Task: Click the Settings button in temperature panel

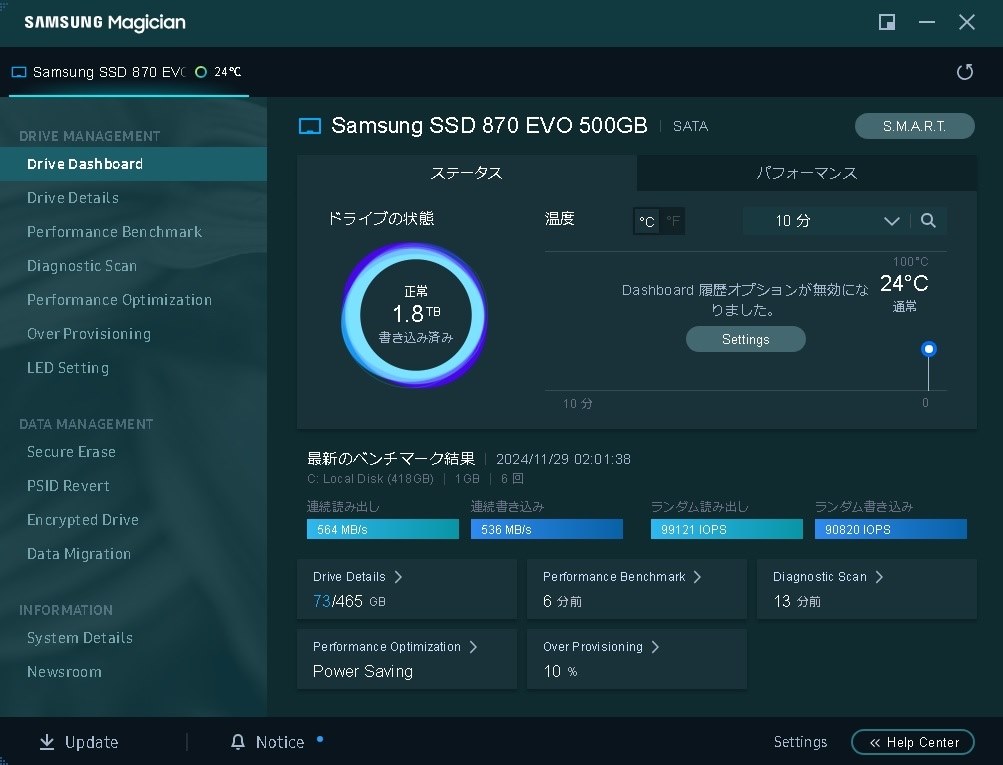Action: [745, 339]
